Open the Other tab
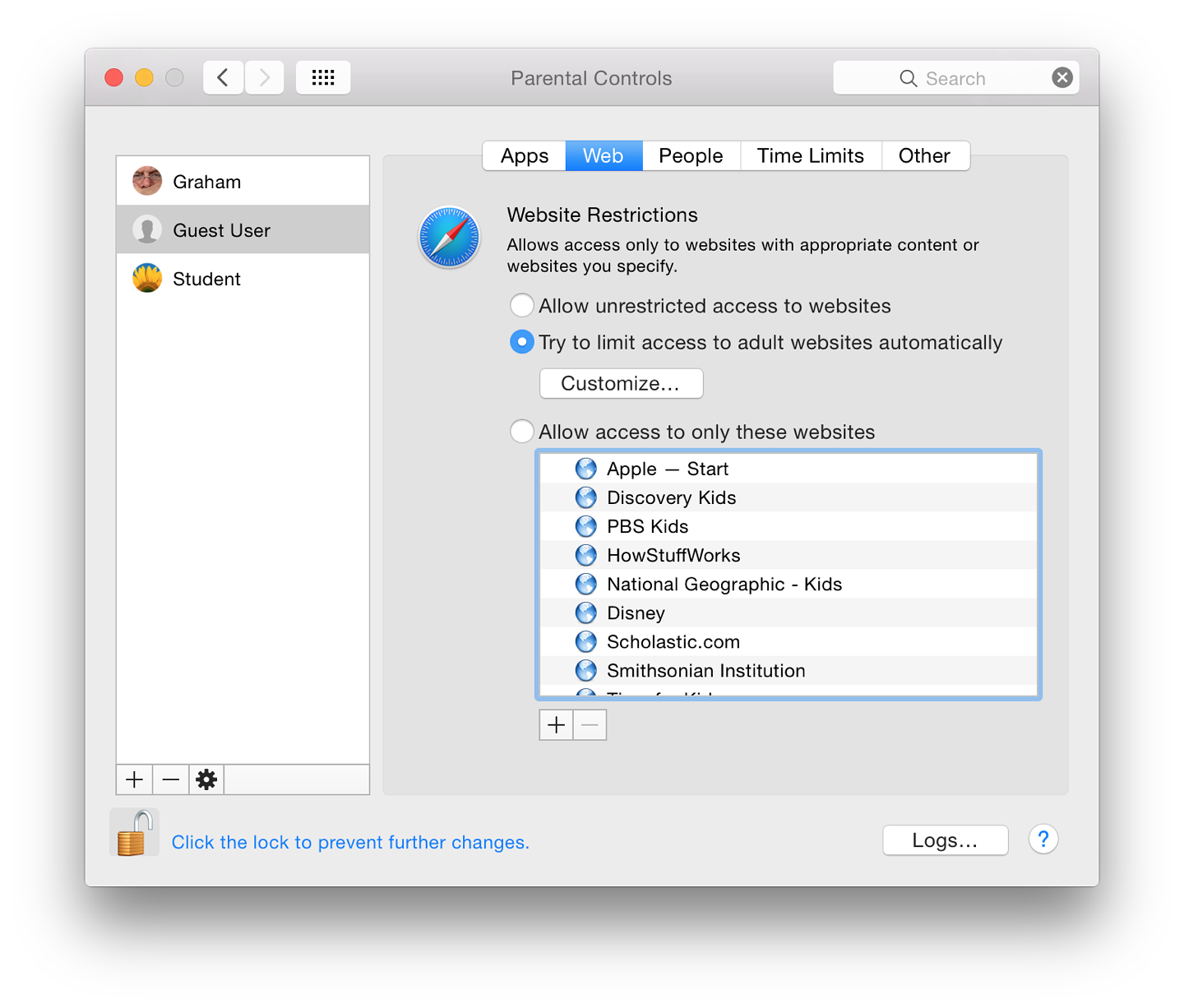The height and width of the screenshot is (1008, 1184). [925, 155]
